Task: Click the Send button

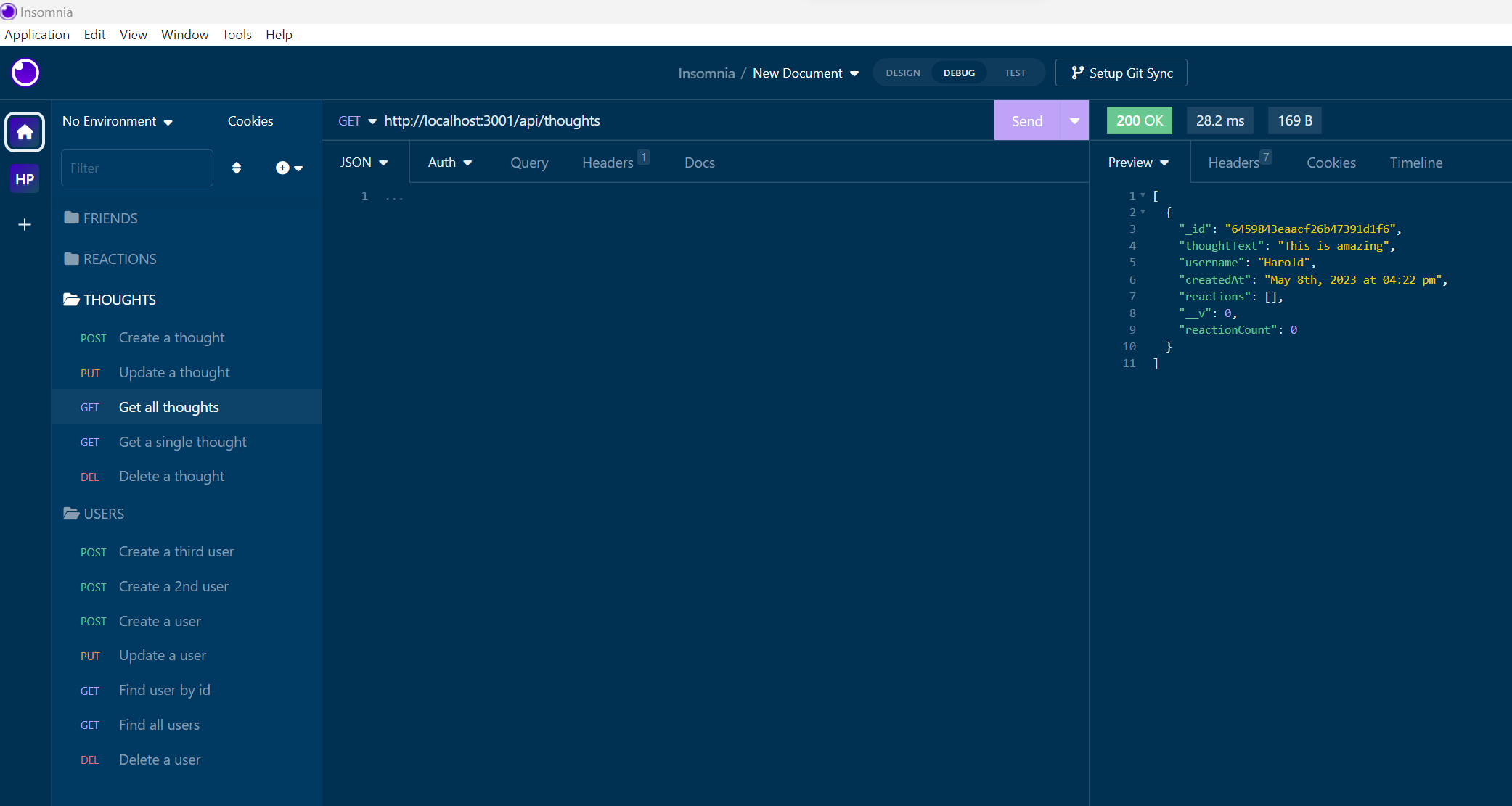Action: (1026, 120)
